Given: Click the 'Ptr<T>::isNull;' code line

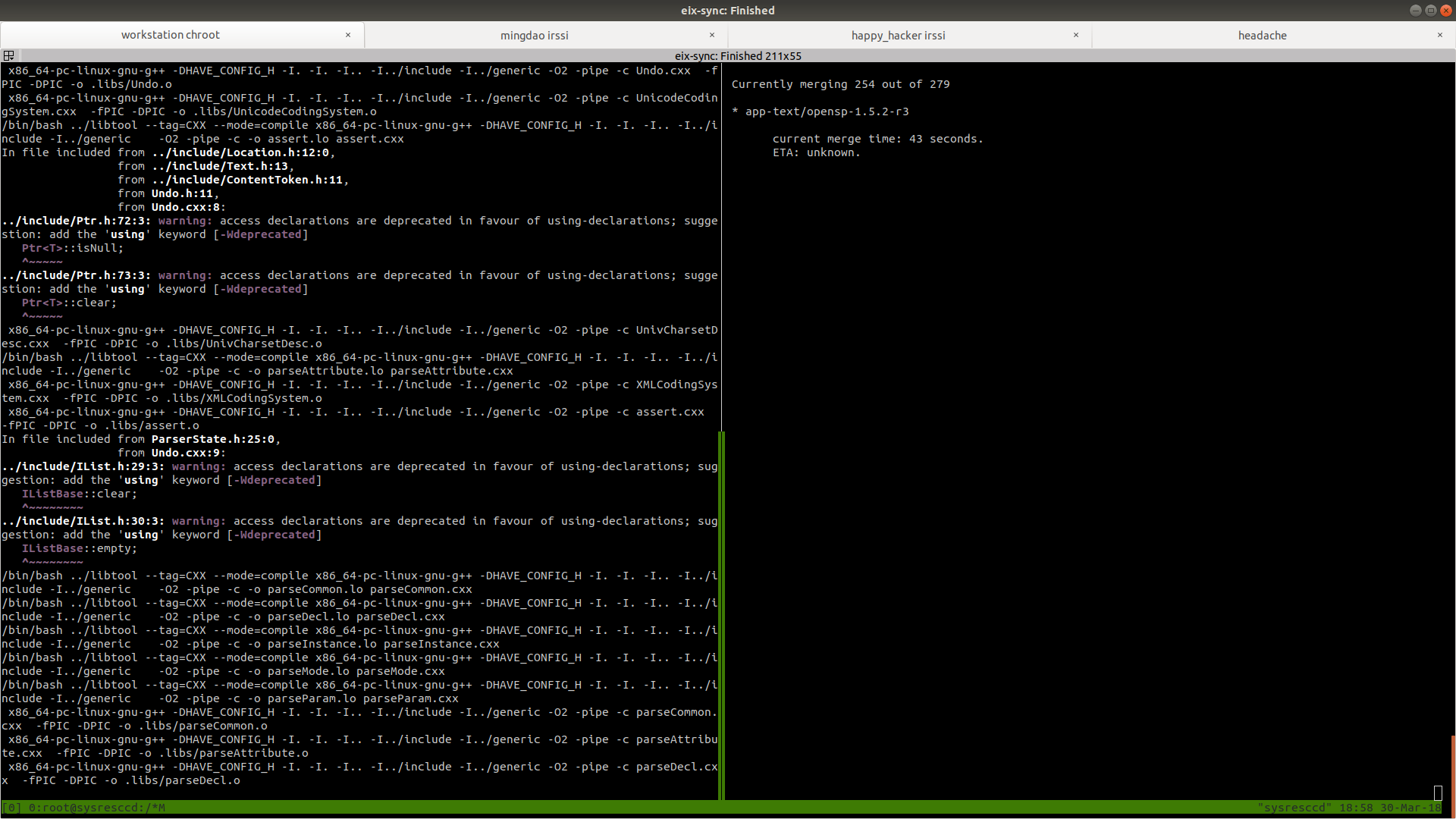Looking at the screenshot, I should pyautogui.click(x=72, y=248).
